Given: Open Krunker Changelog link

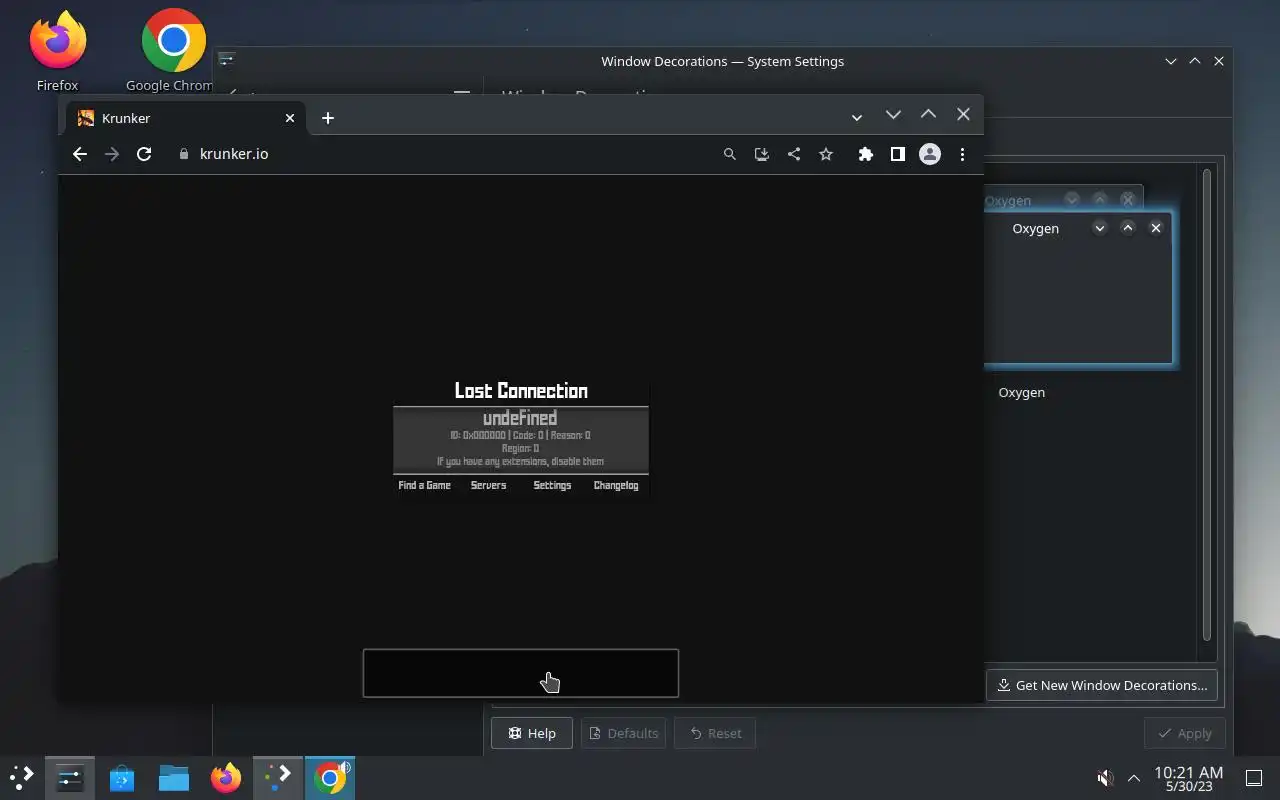Looking at the screenshot, I should [x=616, y=485].
